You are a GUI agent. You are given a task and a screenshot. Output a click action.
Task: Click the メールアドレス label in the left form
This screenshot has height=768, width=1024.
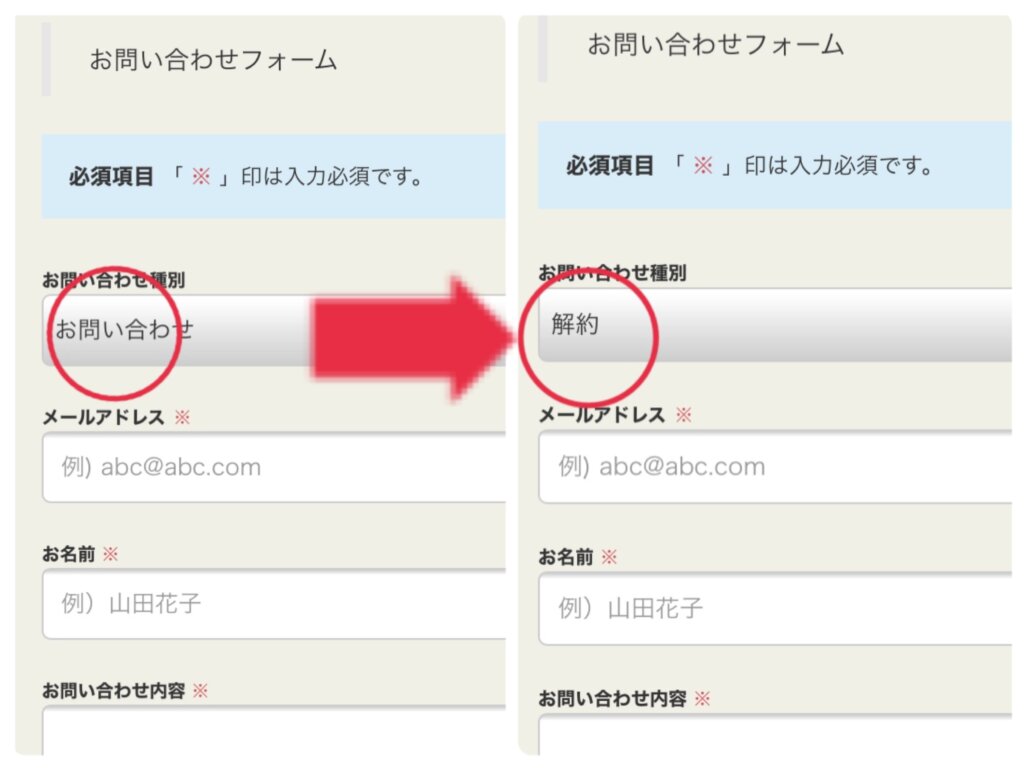103,417
